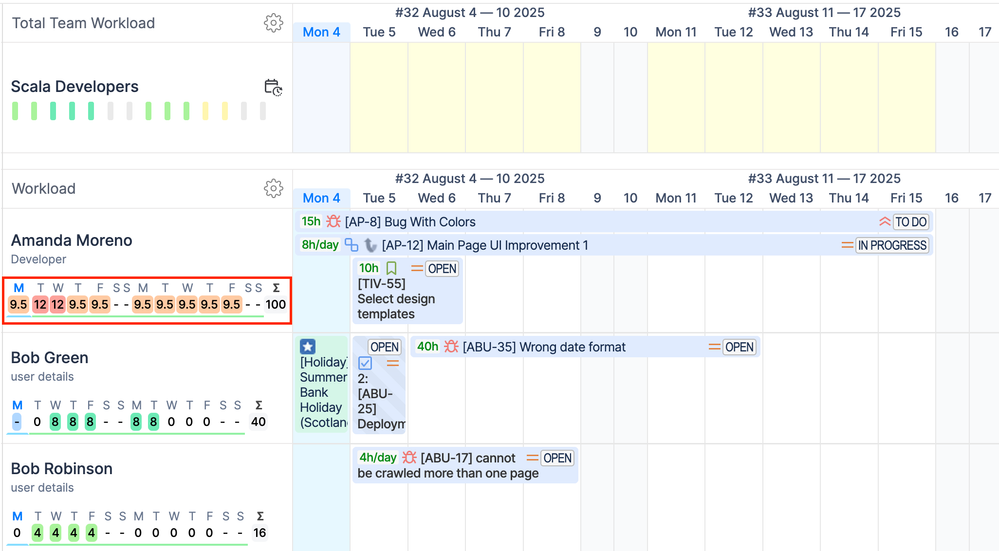Click the bug icon on ABU-35 task

[x=451, y=347]
